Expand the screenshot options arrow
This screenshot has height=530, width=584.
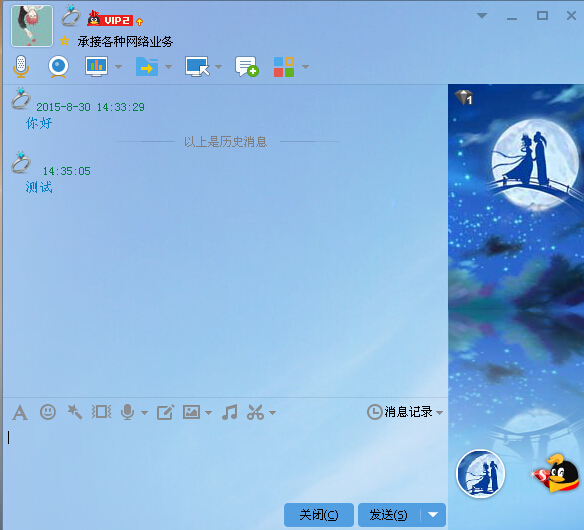[x=273, y=413]
